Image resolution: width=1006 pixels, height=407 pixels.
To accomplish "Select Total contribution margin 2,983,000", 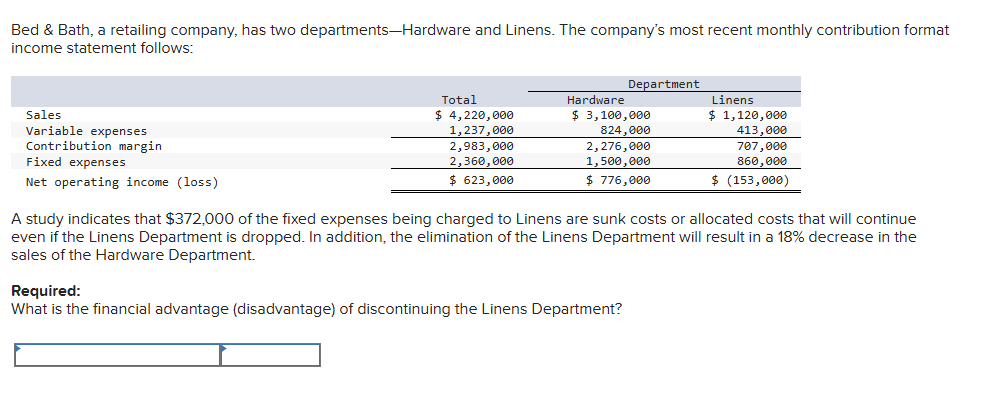I will (481, 146).
